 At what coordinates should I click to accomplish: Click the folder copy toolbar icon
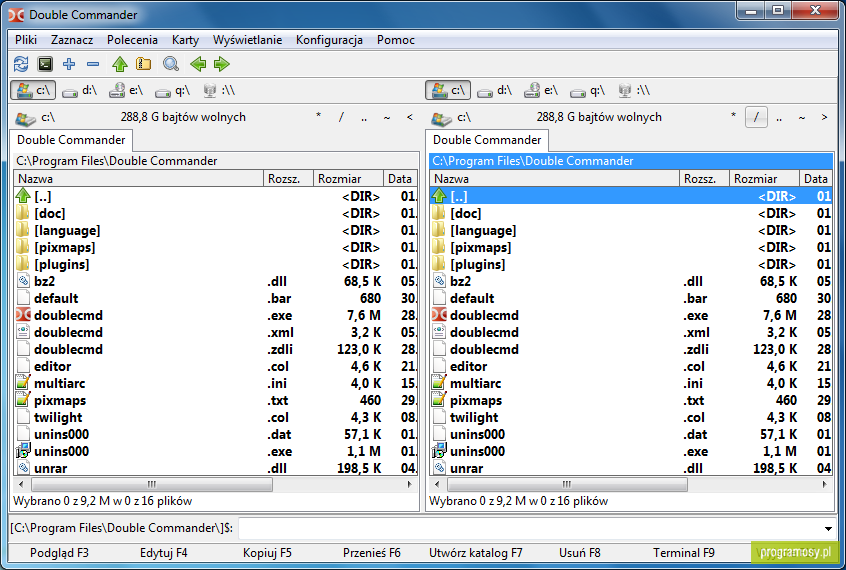coord(144,64)
